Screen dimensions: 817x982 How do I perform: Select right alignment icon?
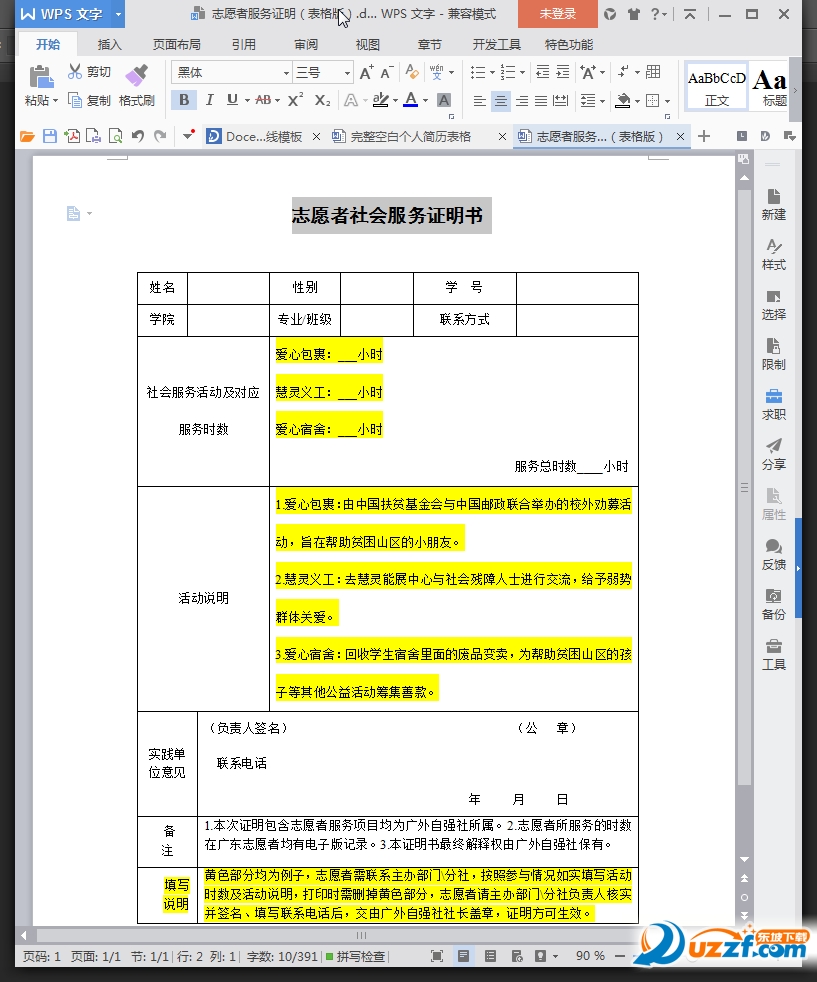point(522,100)
